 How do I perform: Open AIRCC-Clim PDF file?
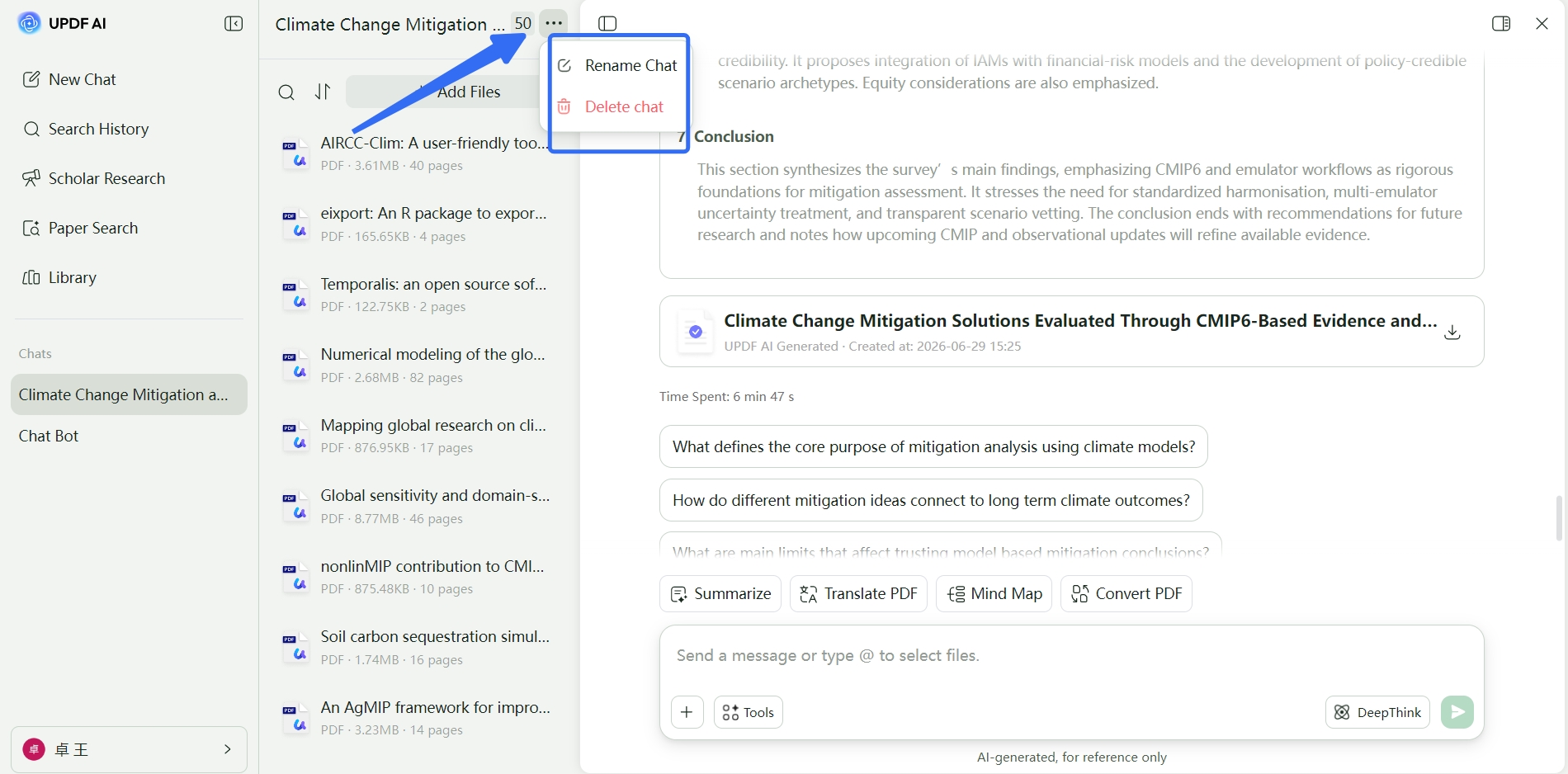(x=417, y=153)
